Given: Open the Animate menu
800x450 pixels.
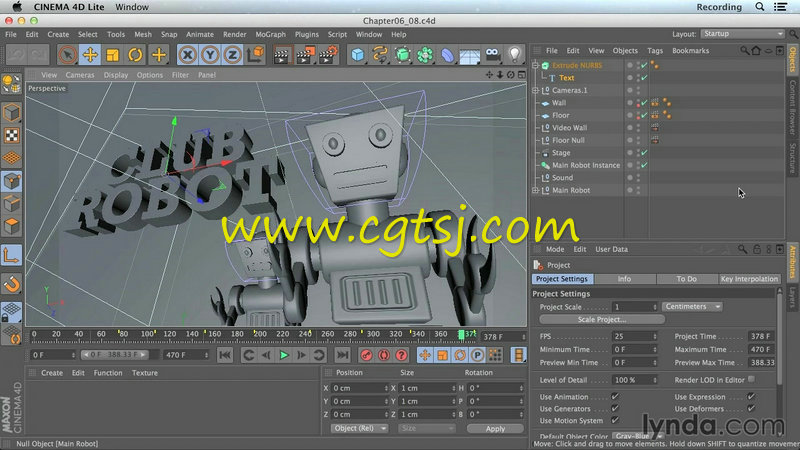Looking at the screenshot, I should (x=199, y=34).
